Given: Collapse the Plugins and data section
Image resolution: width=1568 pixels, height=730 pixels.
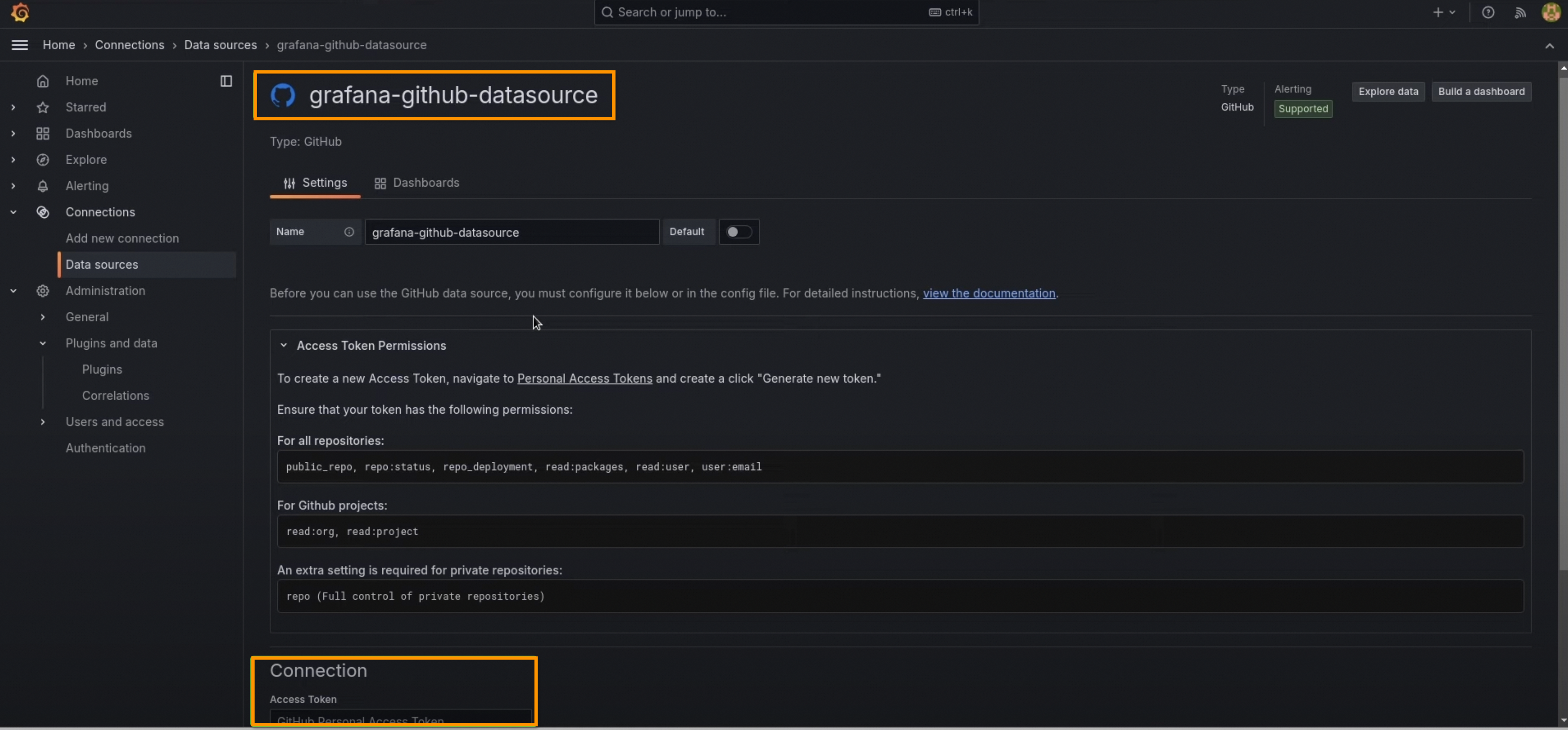Looking at the screenshot, I should 42,344.
